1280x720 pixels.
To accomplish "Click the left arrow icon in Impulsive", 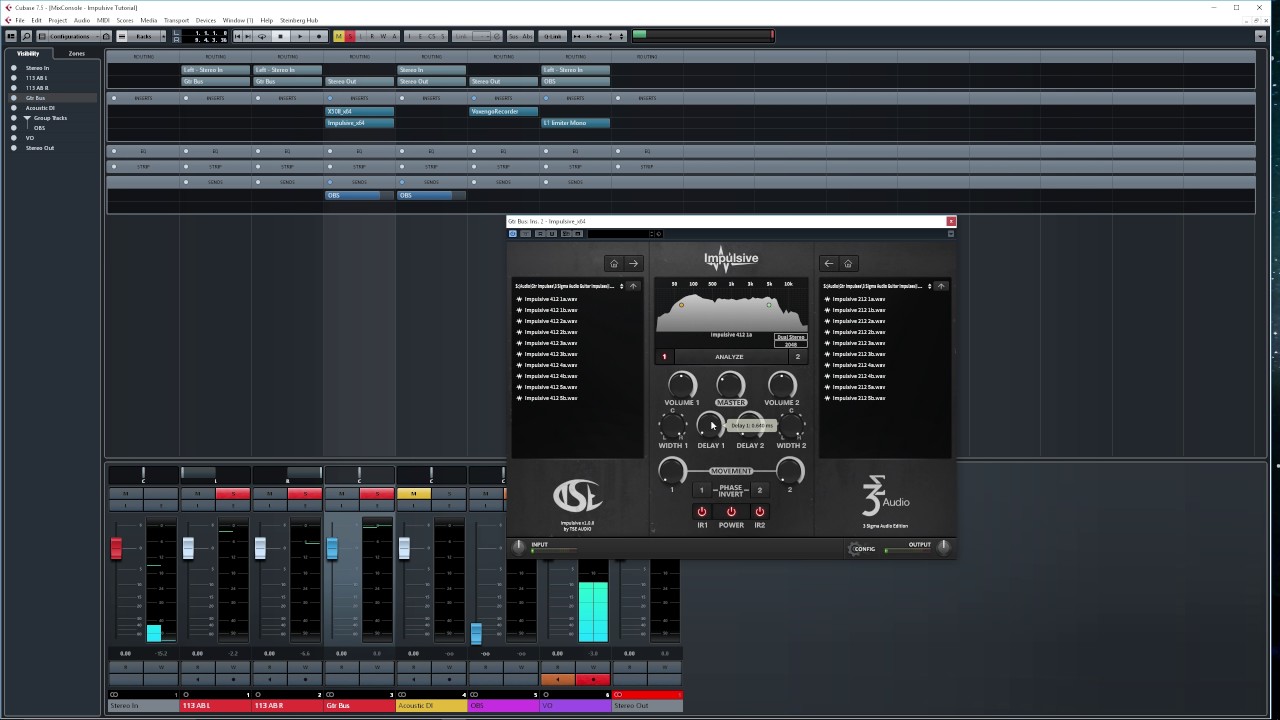I will pos(828,263).
